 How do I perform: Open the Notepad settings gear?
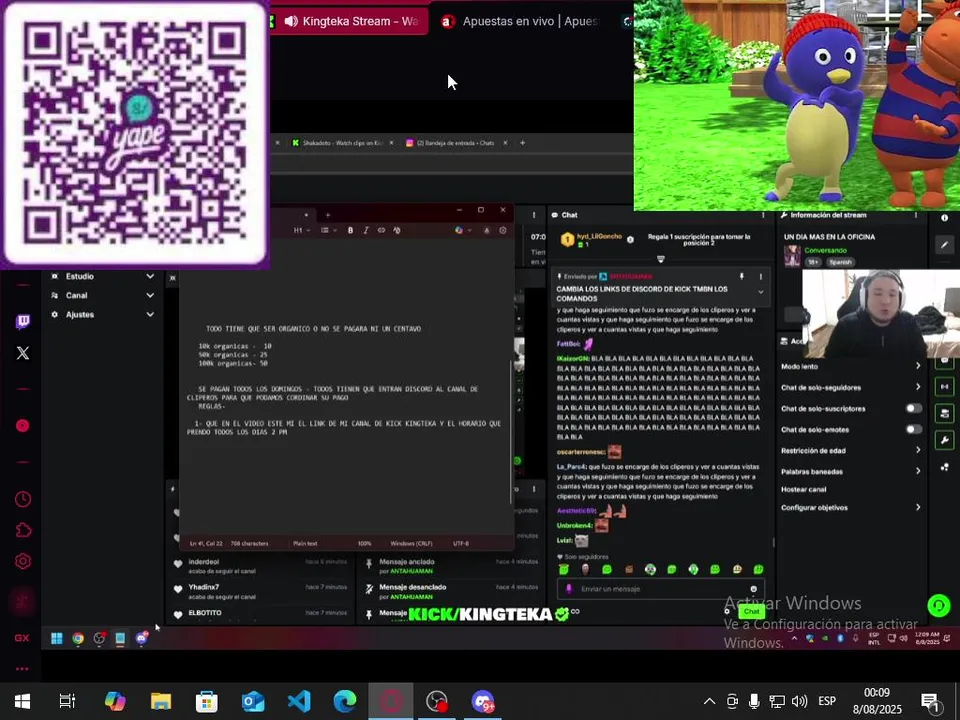[503, 230]
